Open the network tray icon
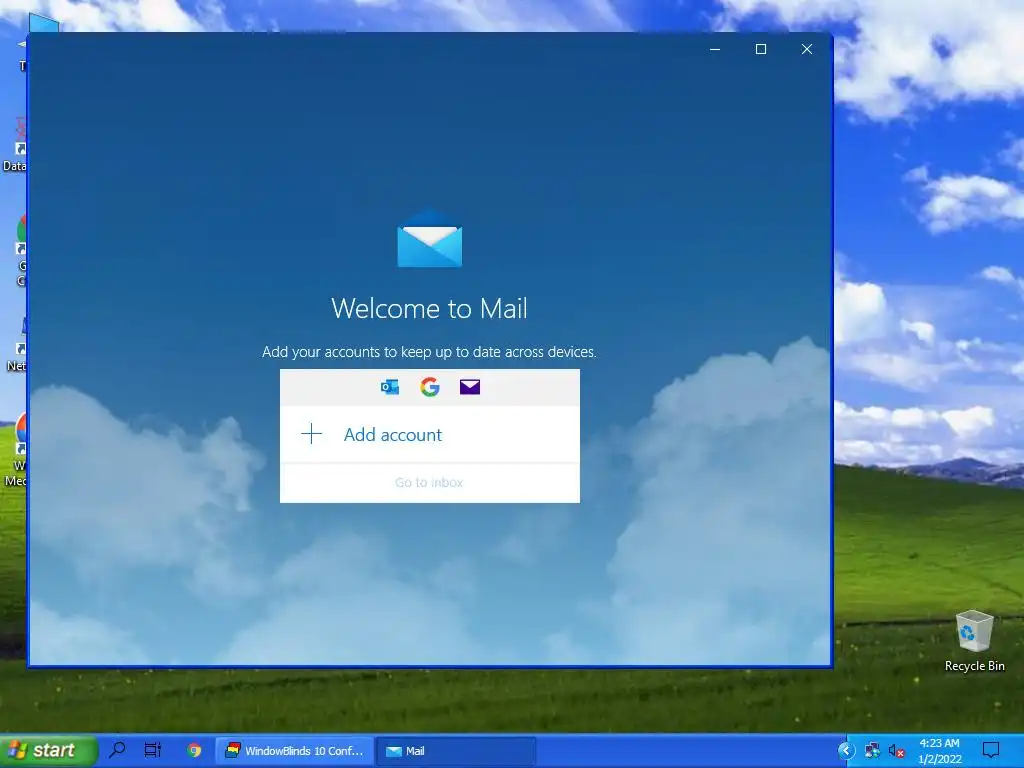This screenshot has width=1024, height=768. [x=872, y=751]
